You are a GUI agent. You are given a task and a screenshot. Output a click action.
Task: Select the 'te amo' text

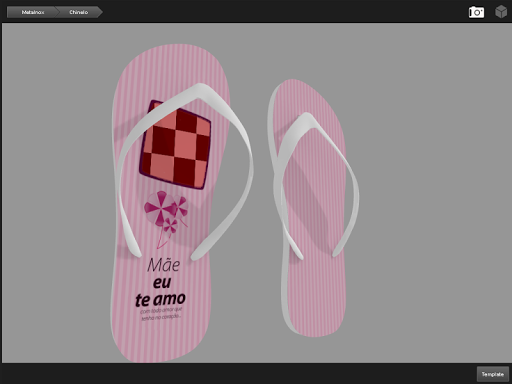[x=160, y=299]
